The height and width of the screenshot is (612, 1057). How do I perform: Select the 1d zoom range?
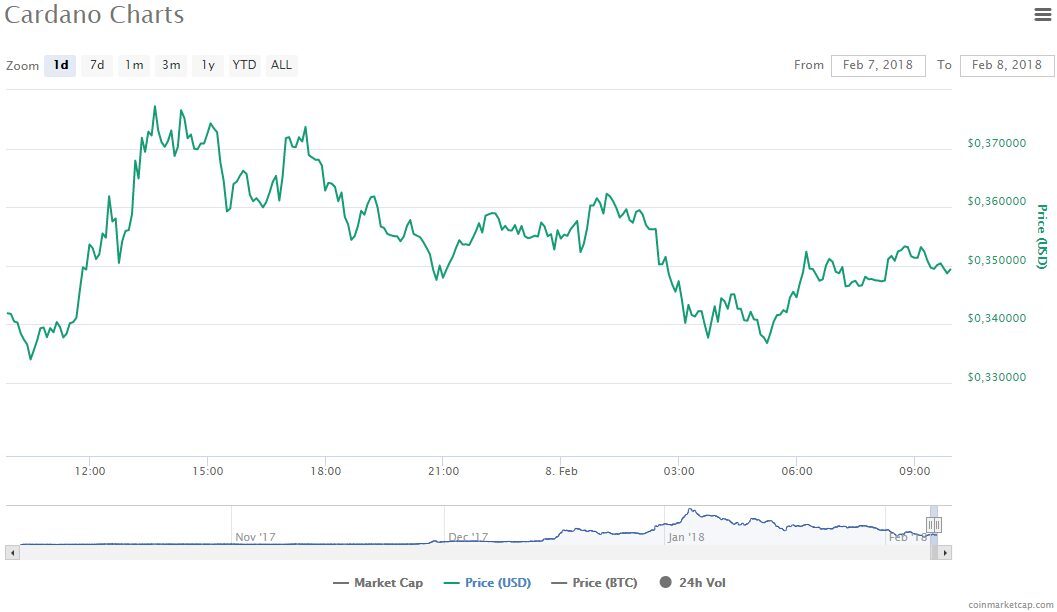coord(61,65)
